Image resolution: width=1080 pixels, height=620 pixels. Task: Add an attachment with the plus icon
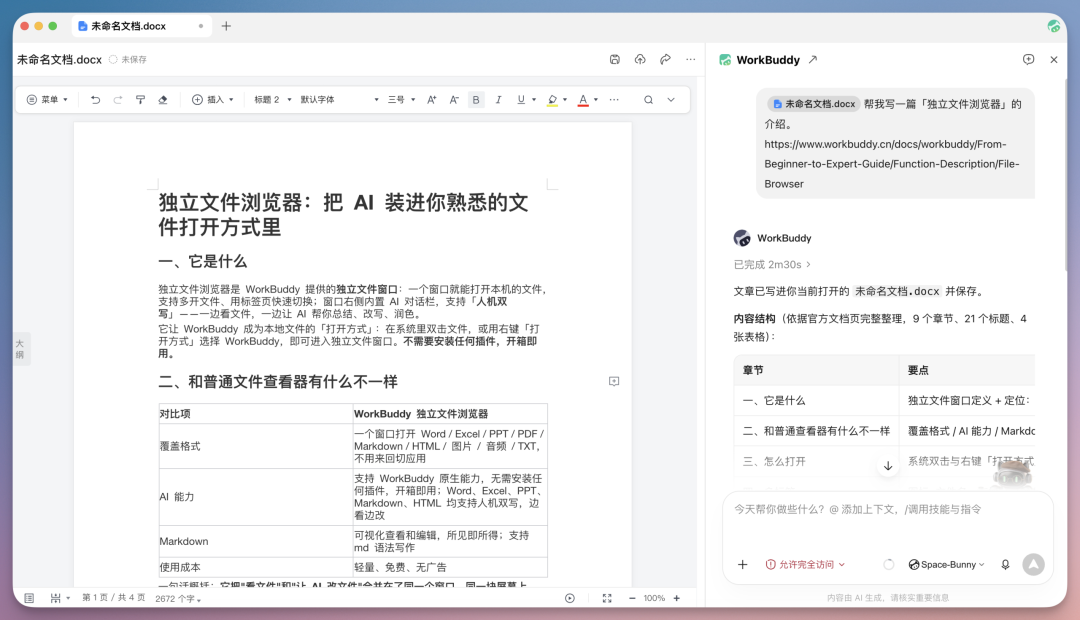click(x=742, y=565)
